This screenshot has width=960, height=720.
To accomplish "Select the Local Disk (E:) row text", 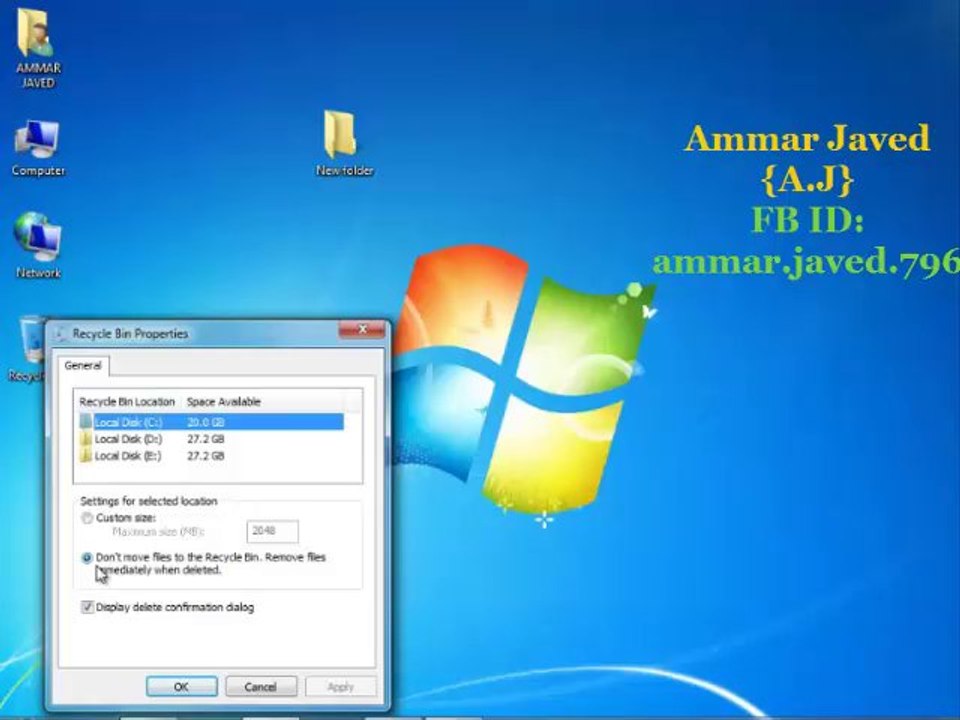I will click(x=128, y=456).
